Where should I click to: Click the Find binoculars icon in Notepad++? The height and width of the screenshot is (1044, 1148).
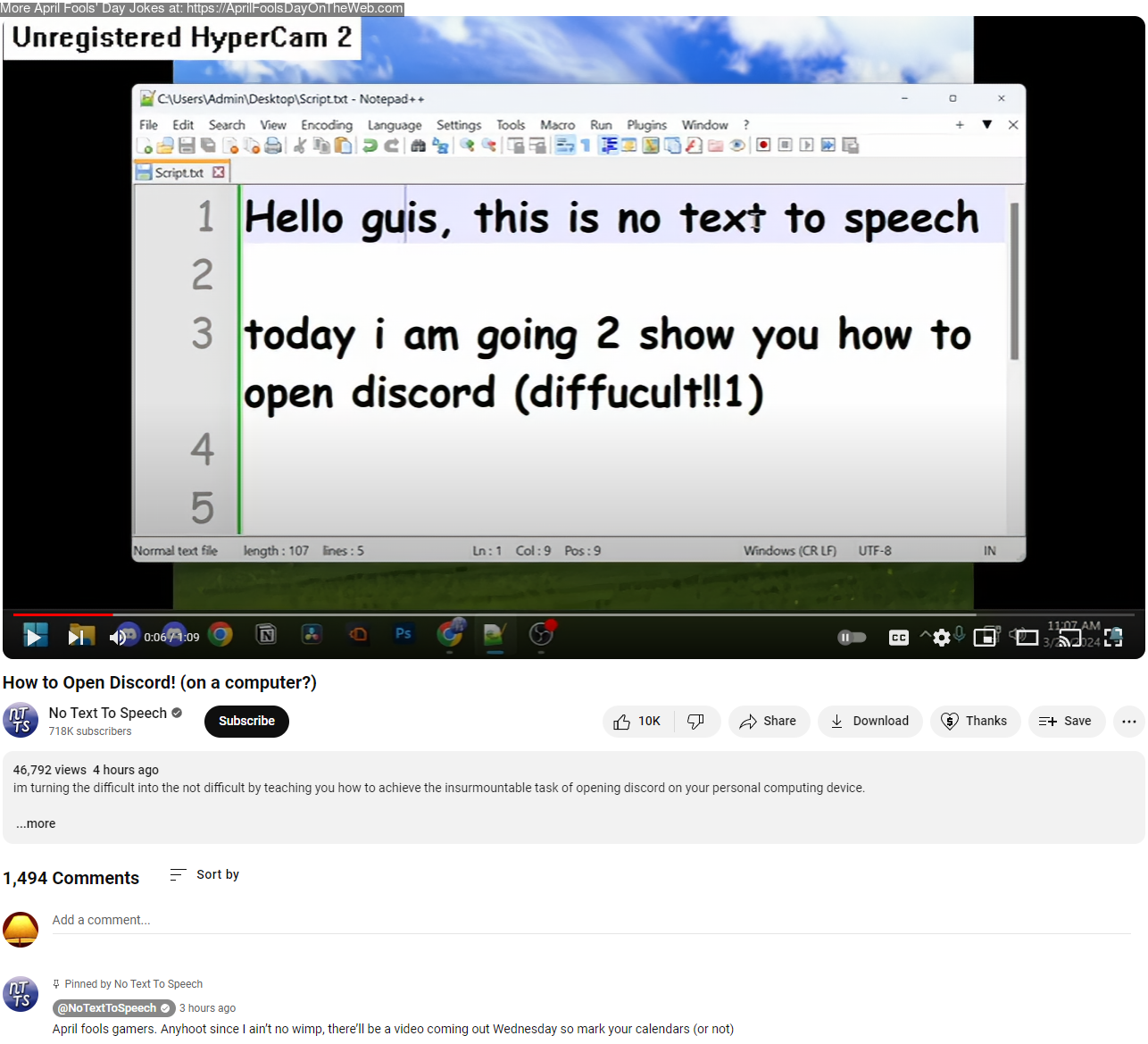pyautogui.click(x=418, y=146)
